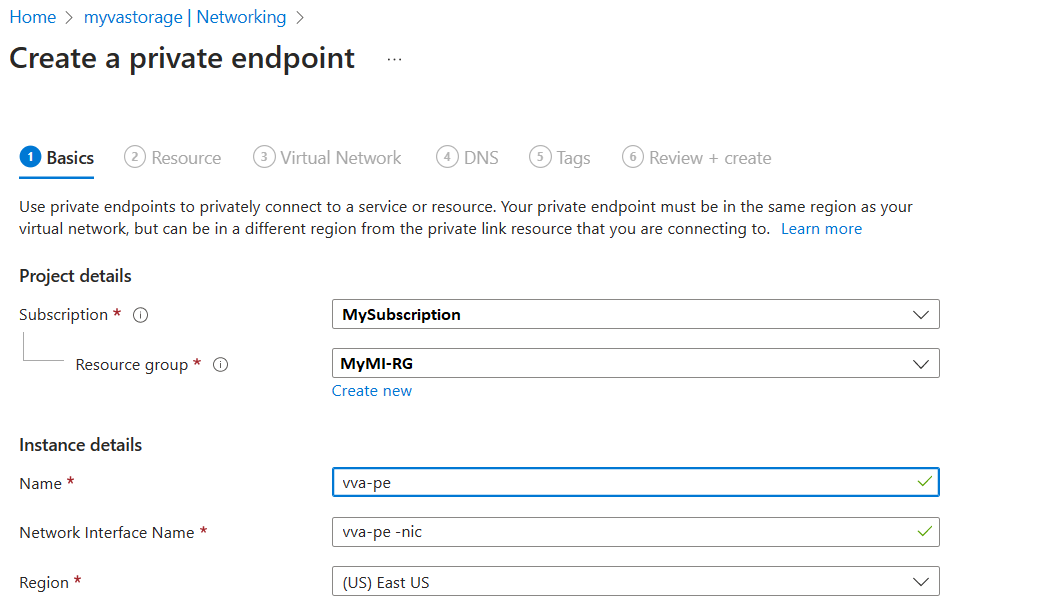Click the Learn more link
This screenshot has width=1037, height=609.
[x=821, y=228]
